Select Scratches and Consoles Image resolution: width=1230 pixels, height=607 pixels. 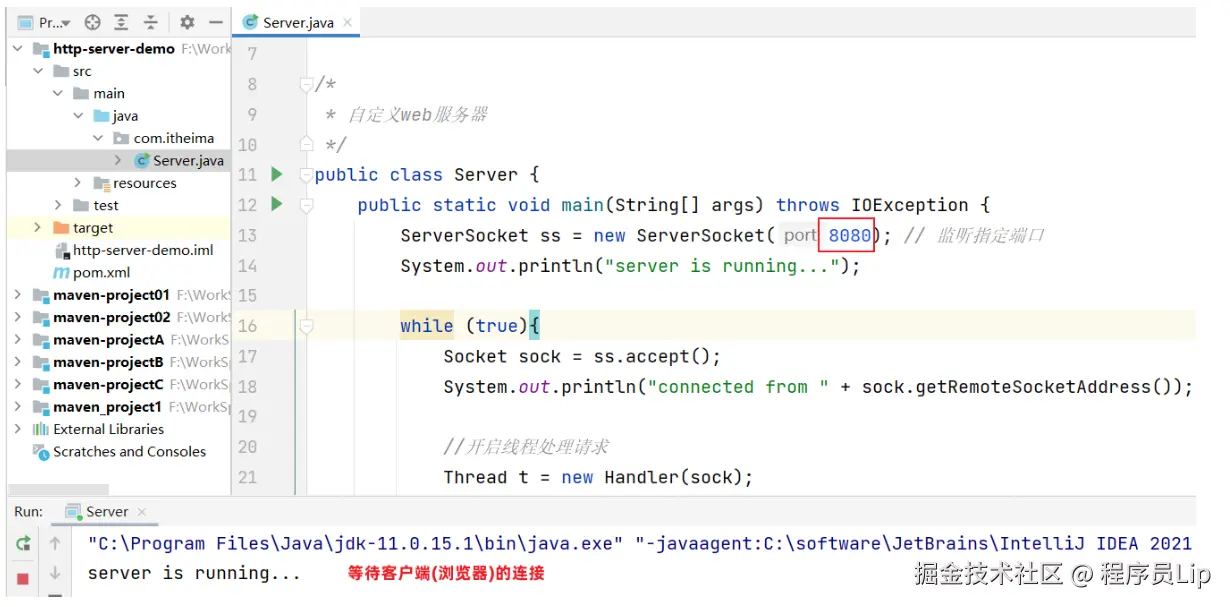pyautogui.click(x=129, y=451)
